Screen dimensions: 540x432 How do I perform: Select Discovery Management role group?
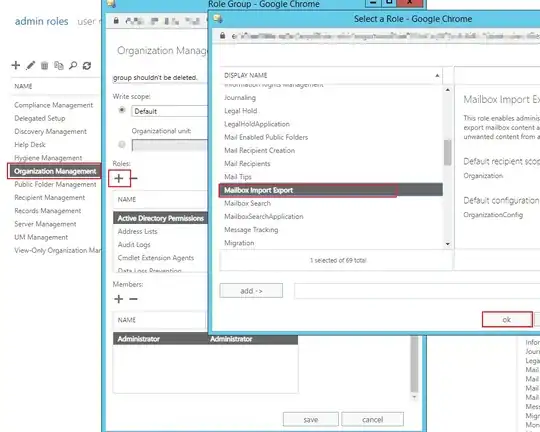[51, 131]
